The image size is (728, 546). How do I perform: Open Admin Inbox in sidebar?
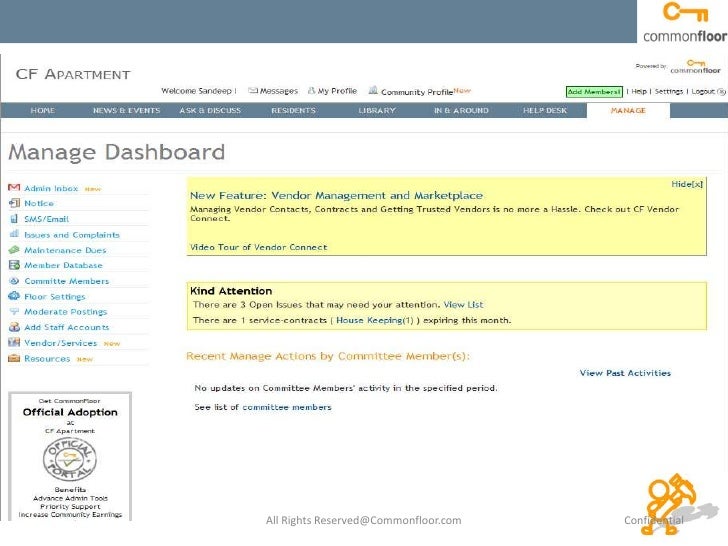tap(51, 188)
